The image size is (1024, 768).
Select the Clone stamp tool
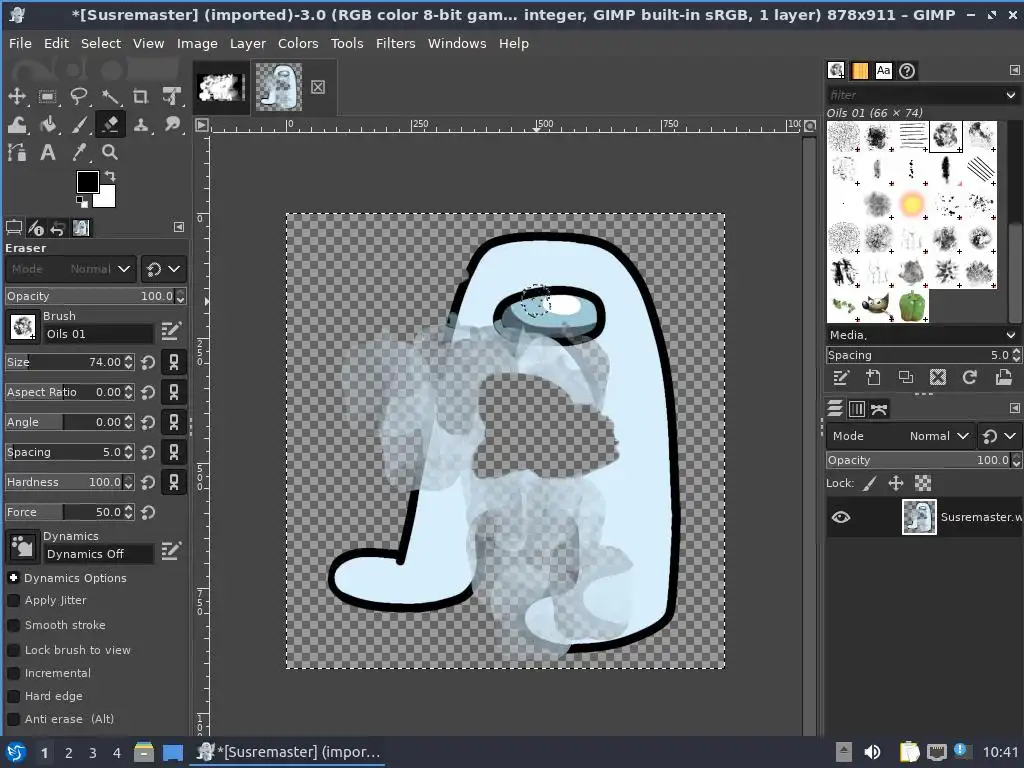[141, 124]
